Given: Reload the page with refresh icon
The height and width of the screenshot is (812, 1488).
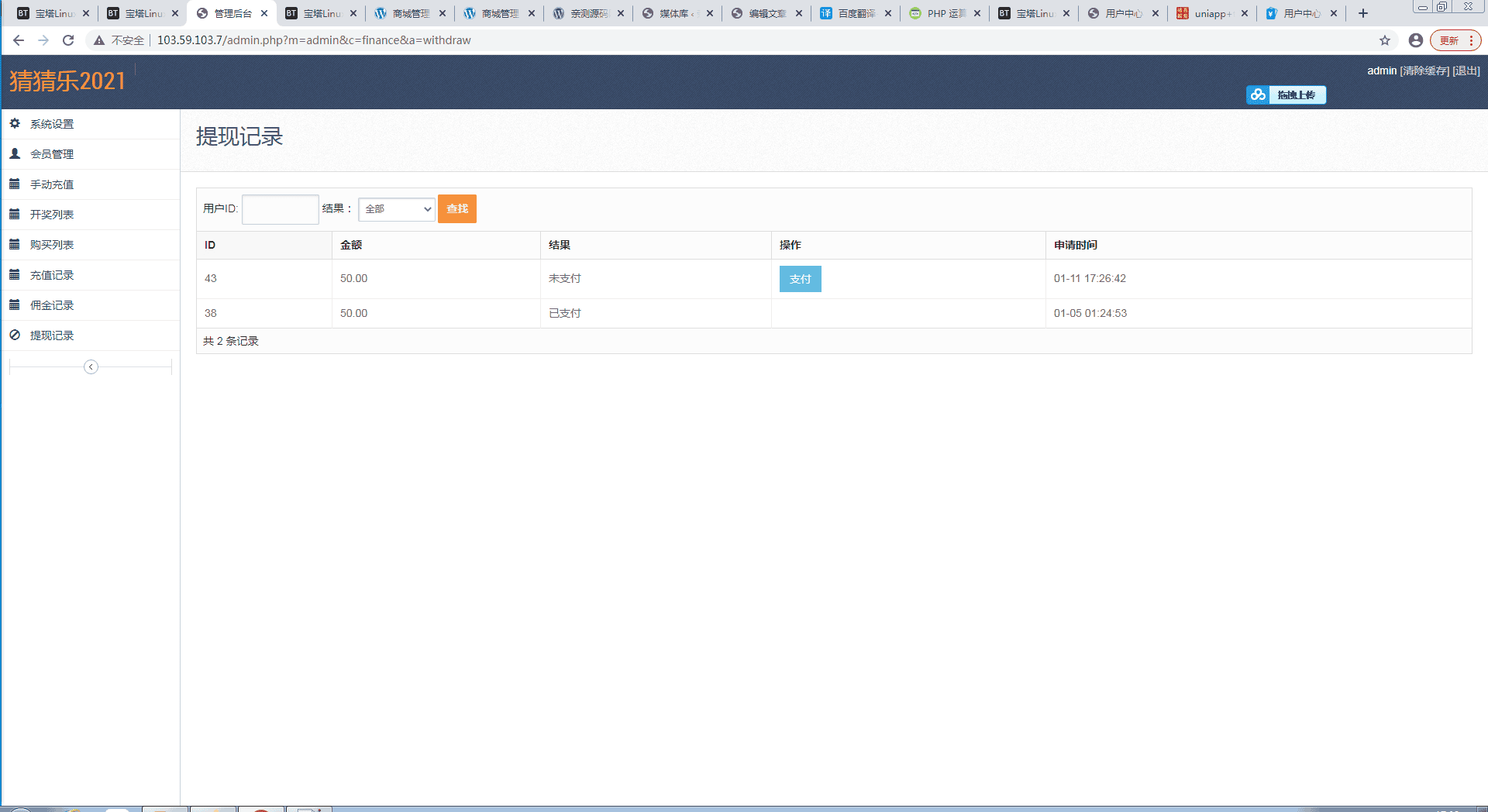Looking at the screenshot, I should click(x=68, y=40).
